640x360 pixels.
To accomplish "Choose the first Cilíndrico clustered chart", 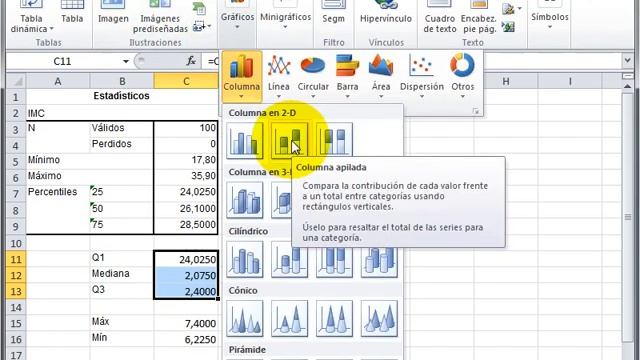I will pos(244,259).
